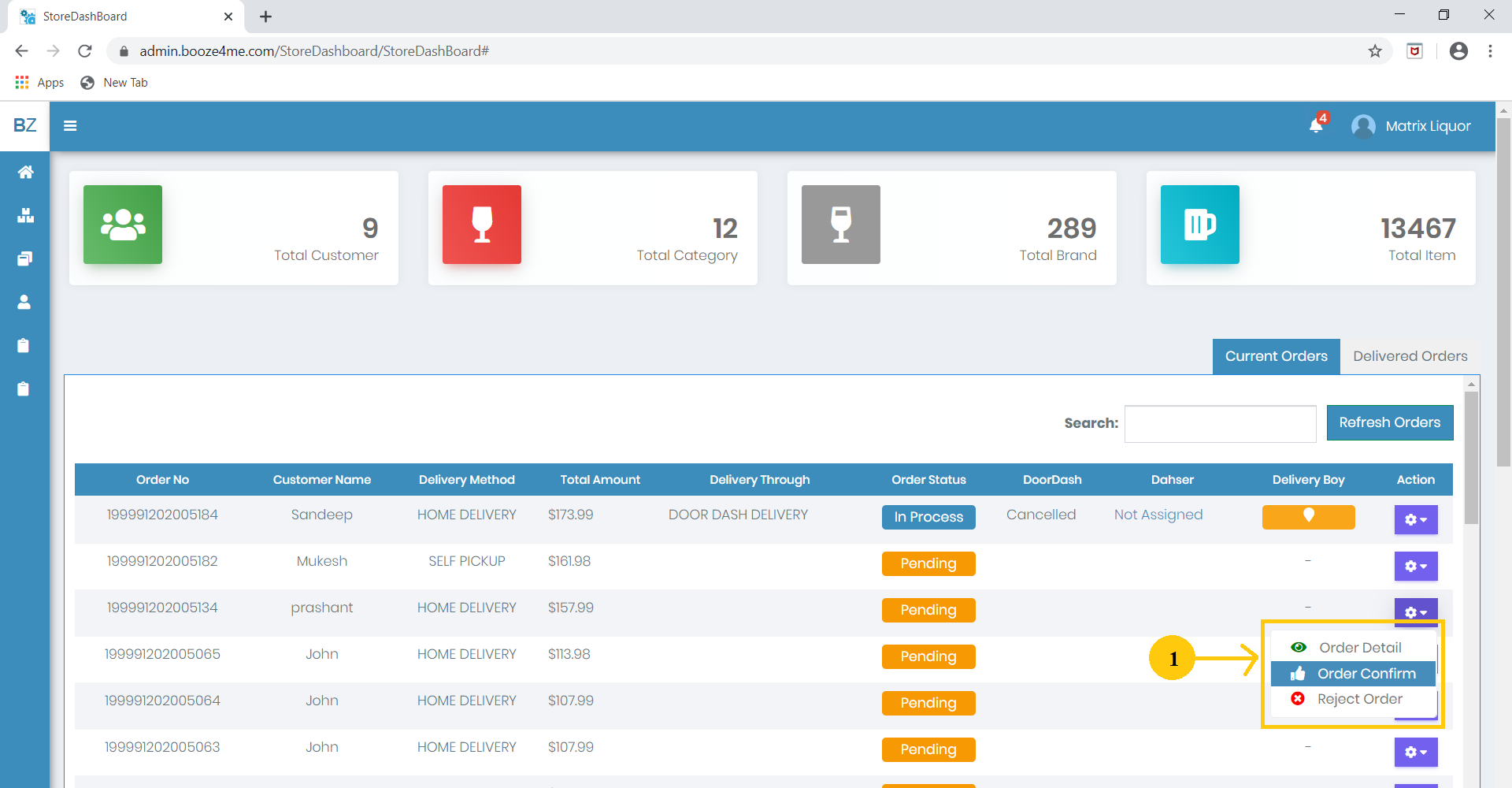
Task: Open the first clipboard sidebar icon
Action: pos(24,345)
